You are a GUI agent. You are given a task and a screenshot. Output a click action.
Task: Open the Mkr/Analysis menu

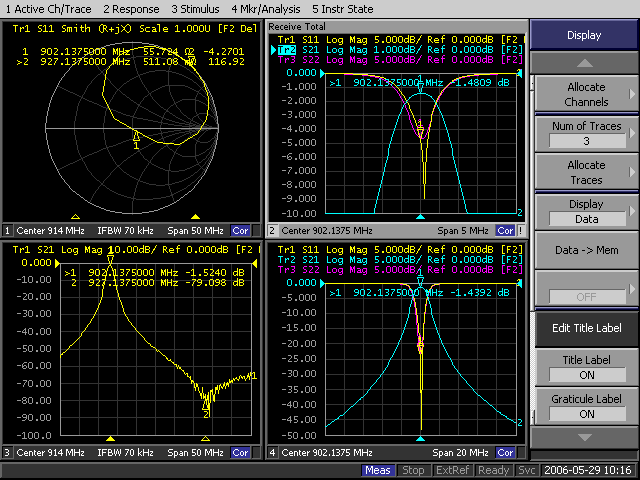tap(266, 9)
